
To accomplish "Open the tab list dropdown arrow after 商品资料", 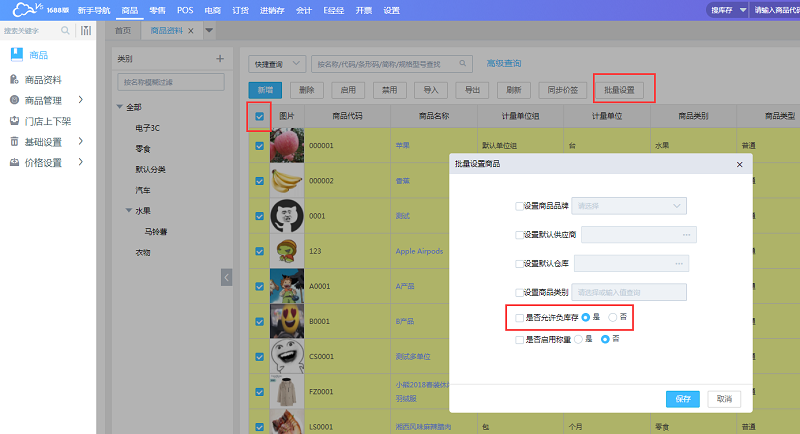I will [x=209, y=31].
